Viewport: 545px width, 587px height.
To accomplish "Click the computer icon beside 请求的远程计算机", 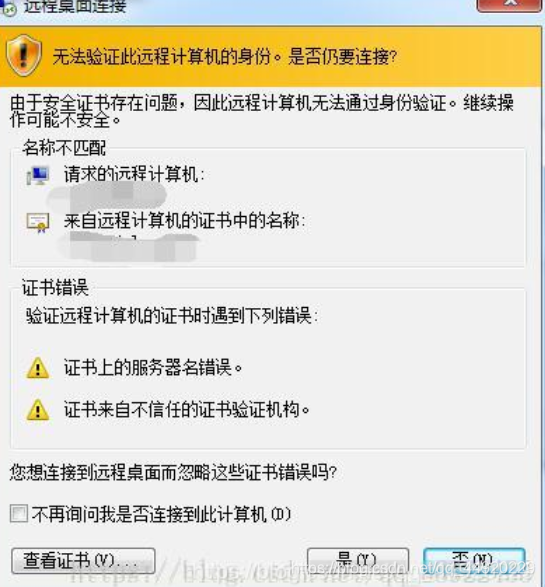I will tap(37, 176).
